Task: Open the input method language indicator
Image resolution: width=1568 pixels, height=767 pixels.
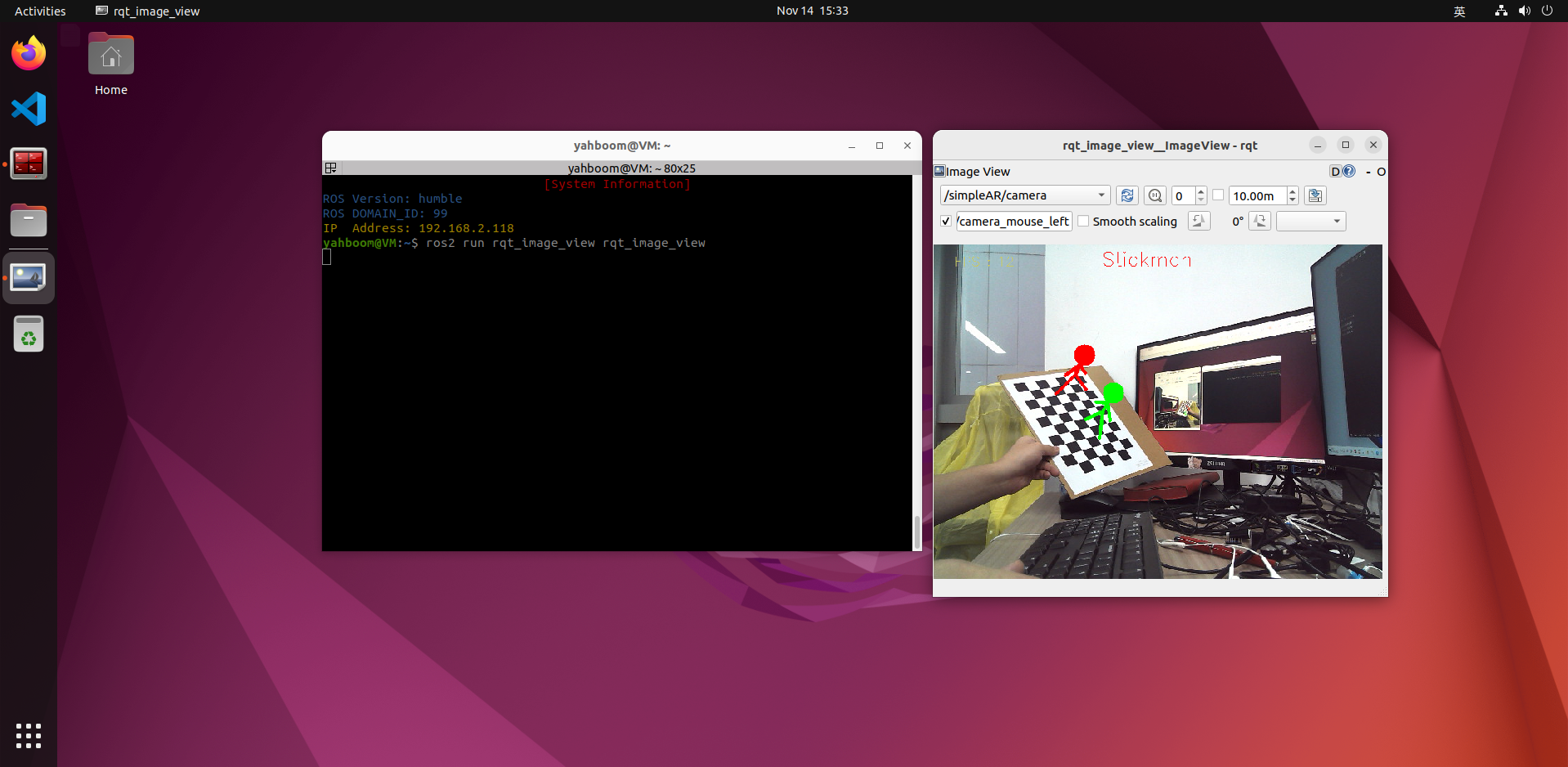Action: click(1459, 11)
